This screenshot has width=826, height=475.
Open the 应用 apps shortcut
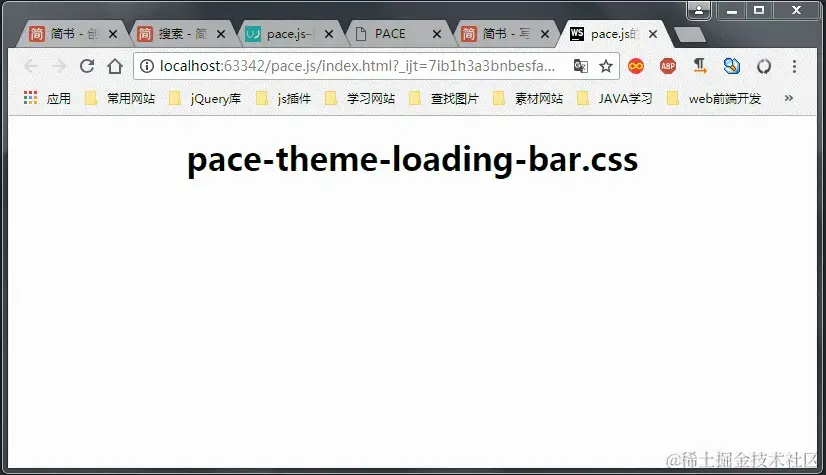[x=47, y=98]
